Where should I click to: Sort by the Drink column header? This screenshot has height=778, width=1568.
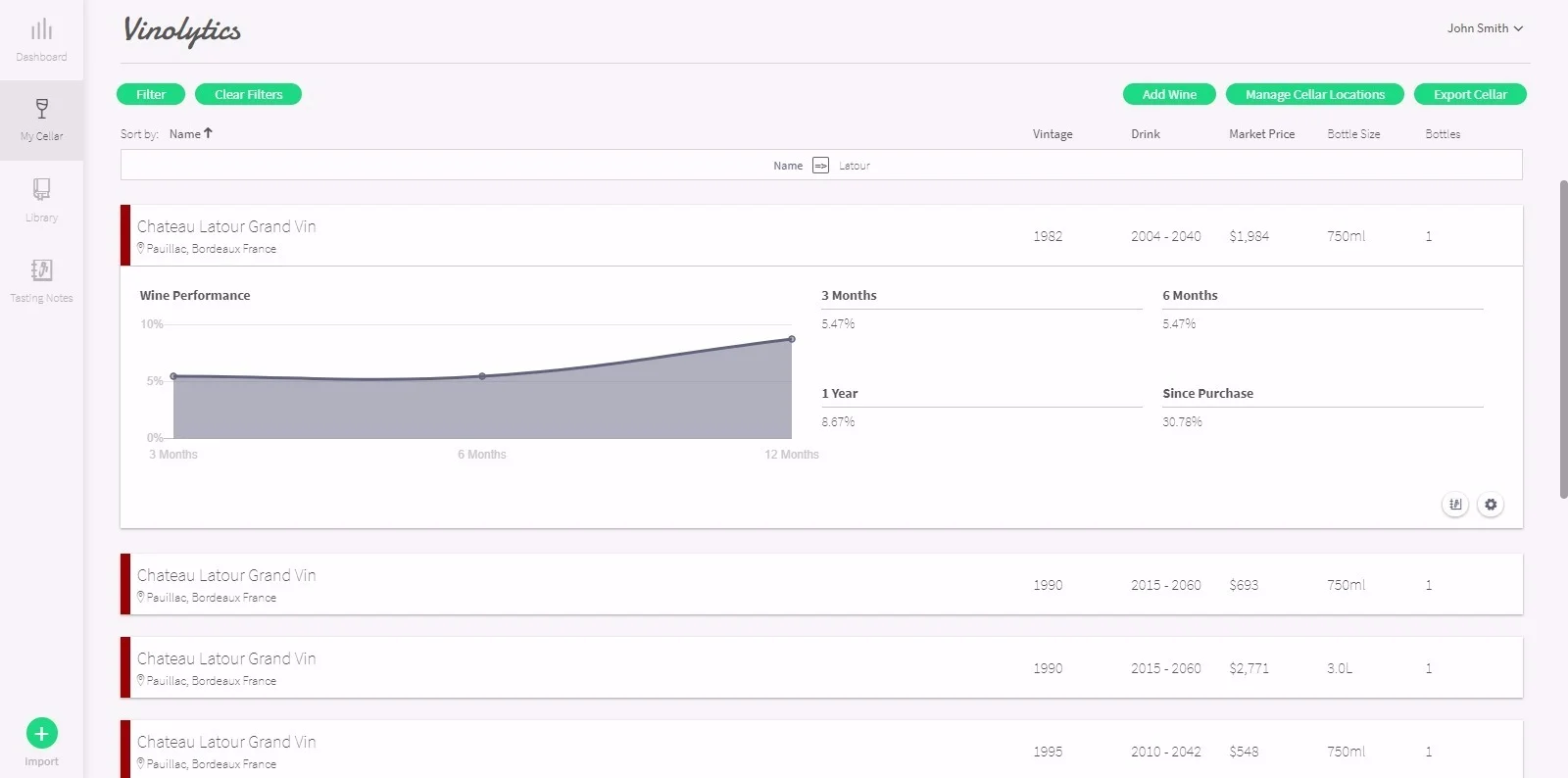coord(1146,134)
